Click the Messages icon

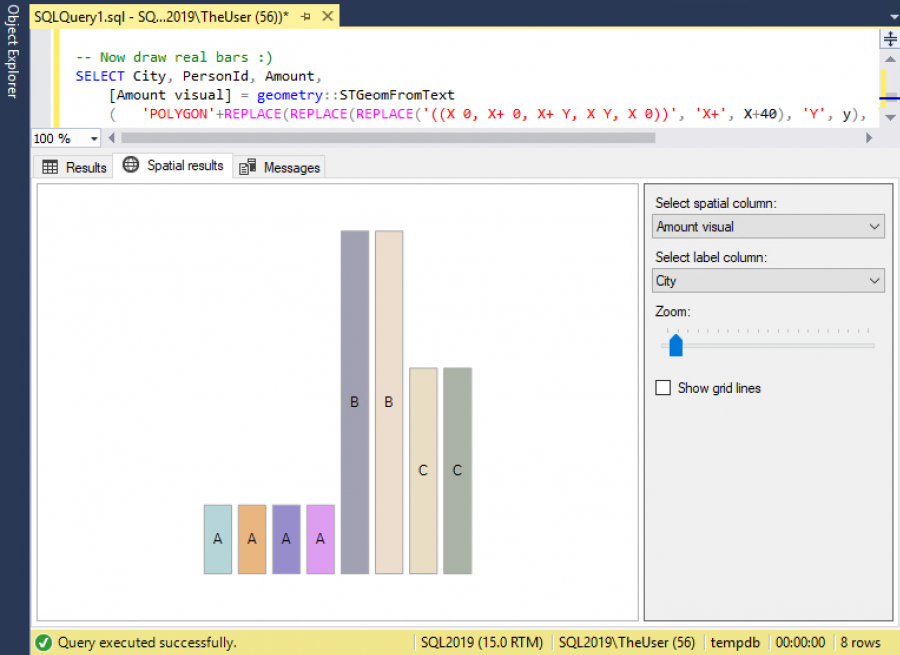pyautogui.click(x=247, y=166)
